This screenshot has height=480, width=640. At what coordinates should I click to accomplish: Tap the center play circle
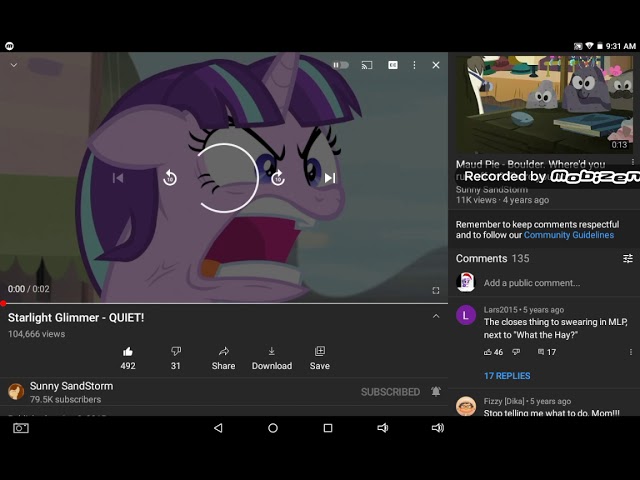point(224,178)
